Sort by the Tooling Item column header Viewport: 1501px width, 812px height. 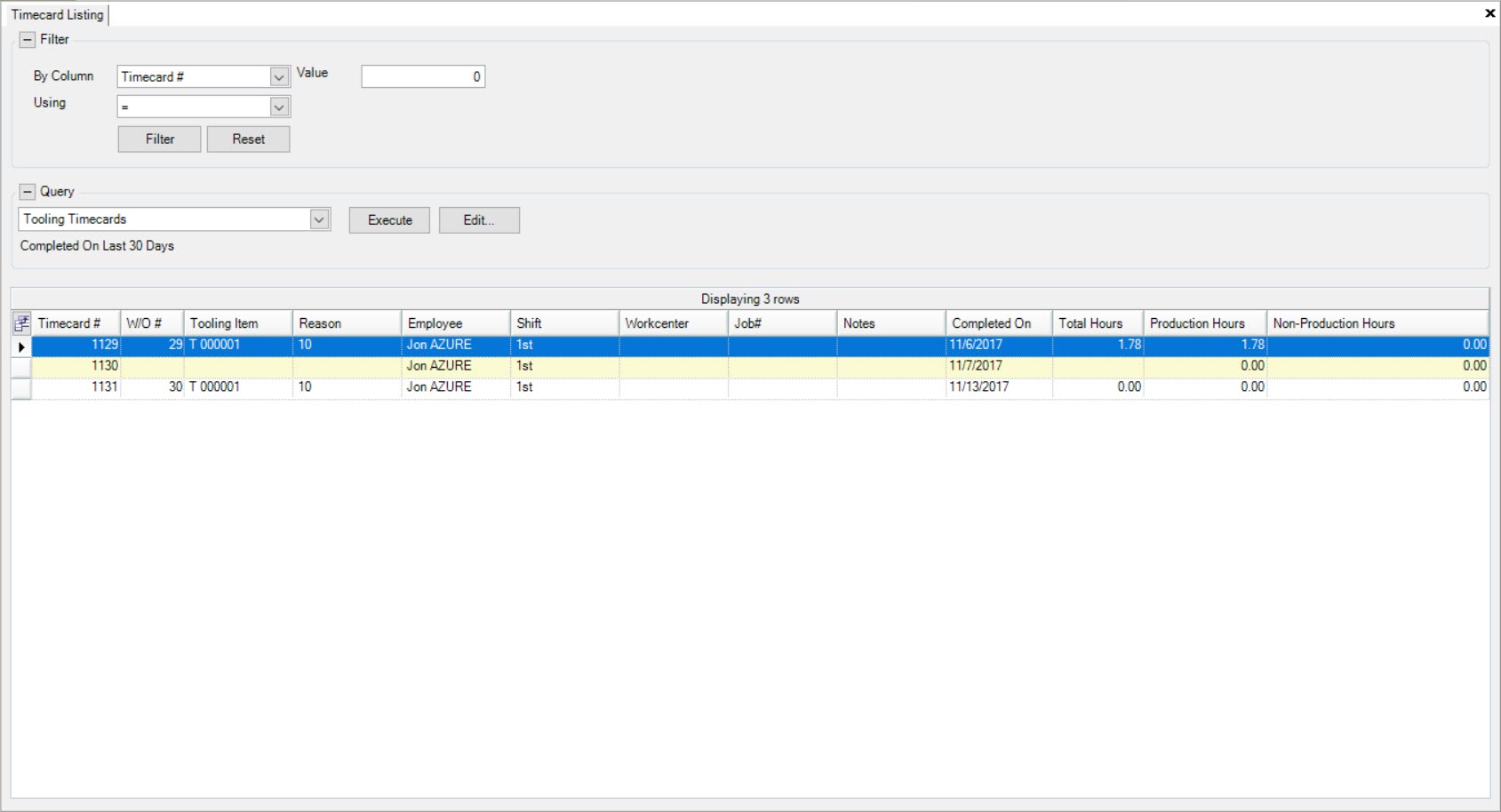coord(238,323)
